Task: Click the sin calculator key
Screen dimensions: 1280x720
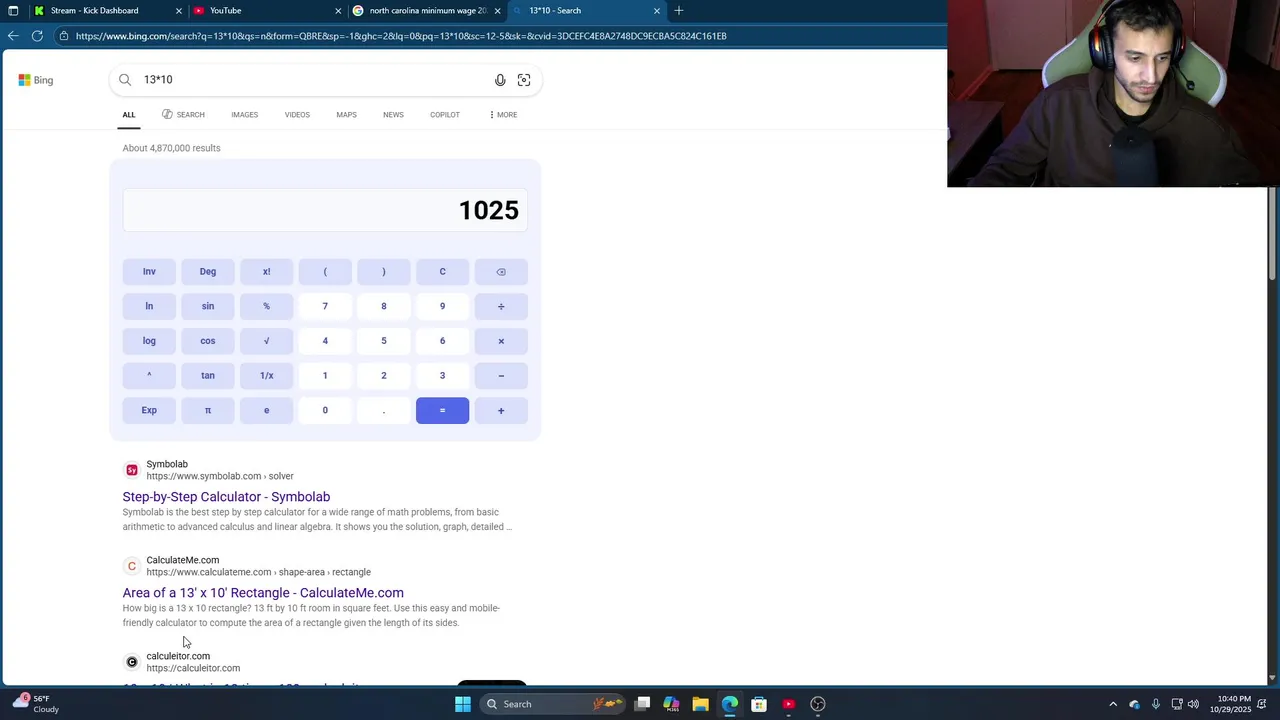Action: click(208, 306)
